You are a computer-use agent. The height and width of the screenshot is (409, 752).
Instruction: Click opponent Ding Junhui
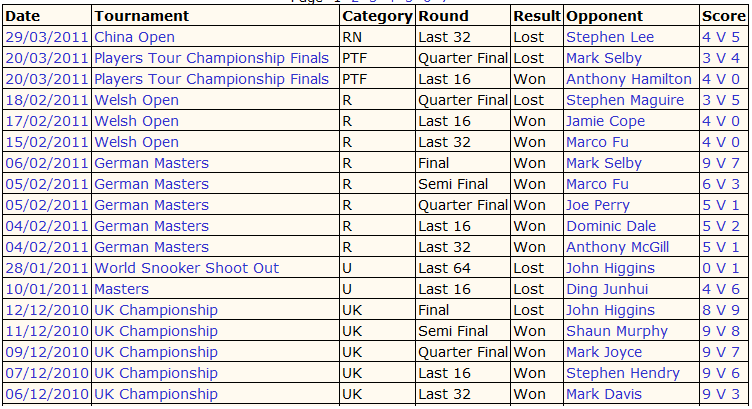607,289
